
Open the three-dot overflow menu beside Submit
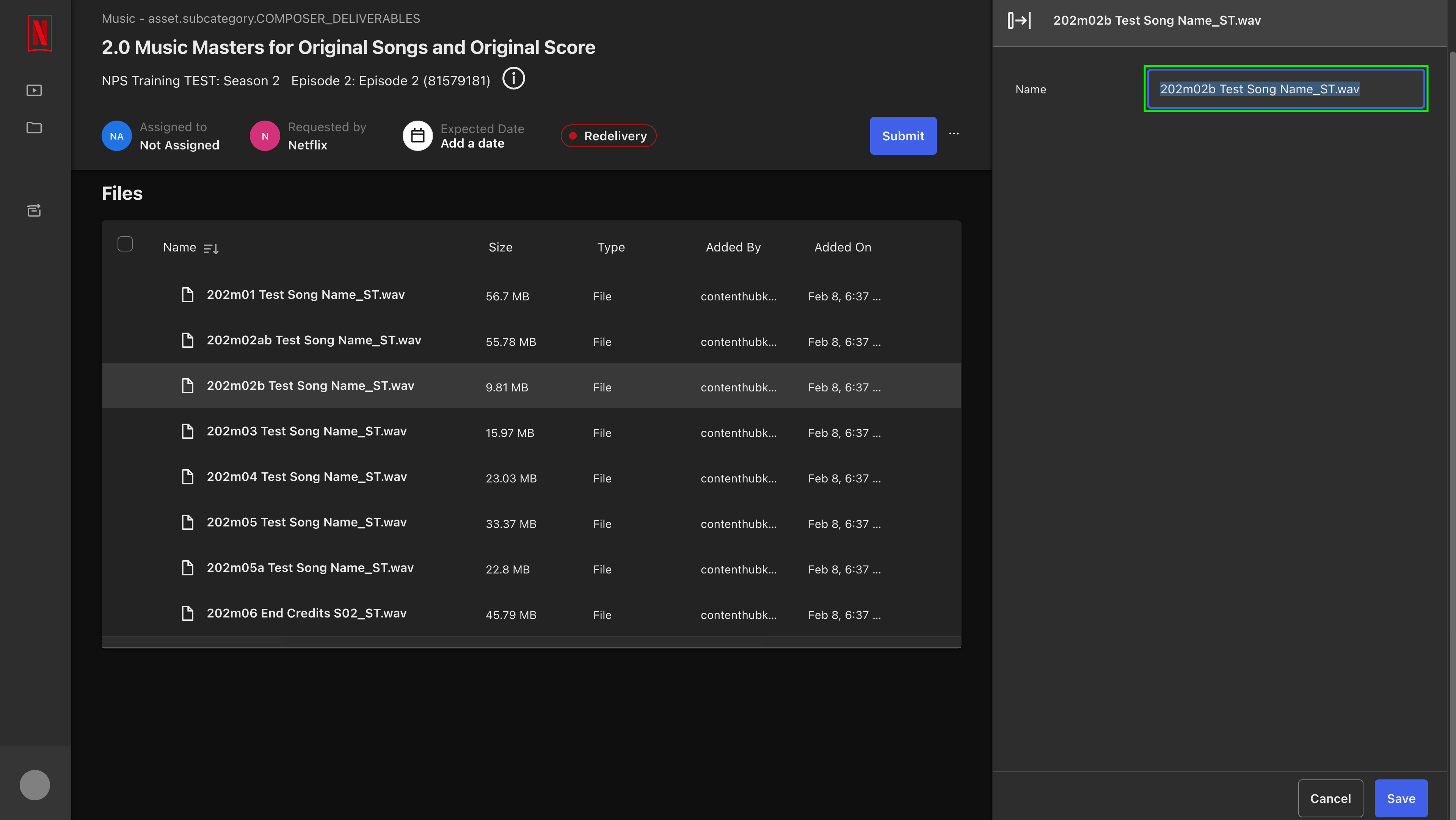tap(954, 134)
